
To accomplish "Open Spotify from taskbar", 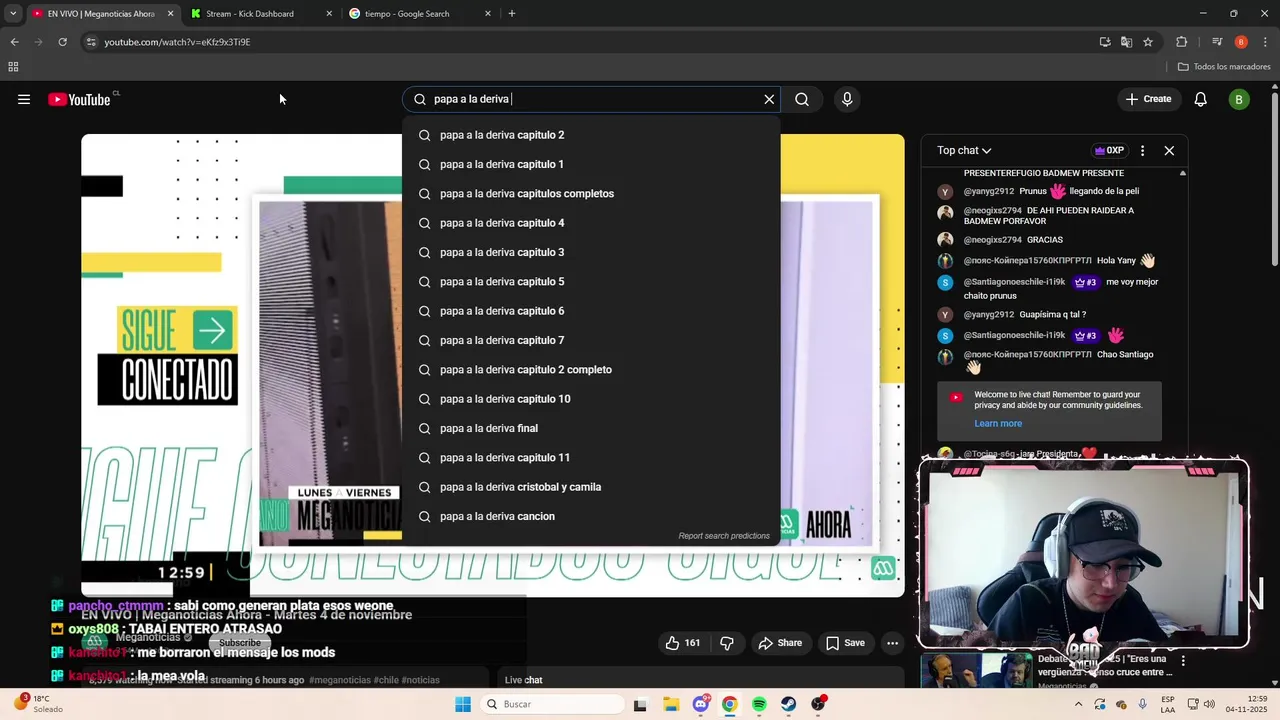I will (x=759, y=704).
